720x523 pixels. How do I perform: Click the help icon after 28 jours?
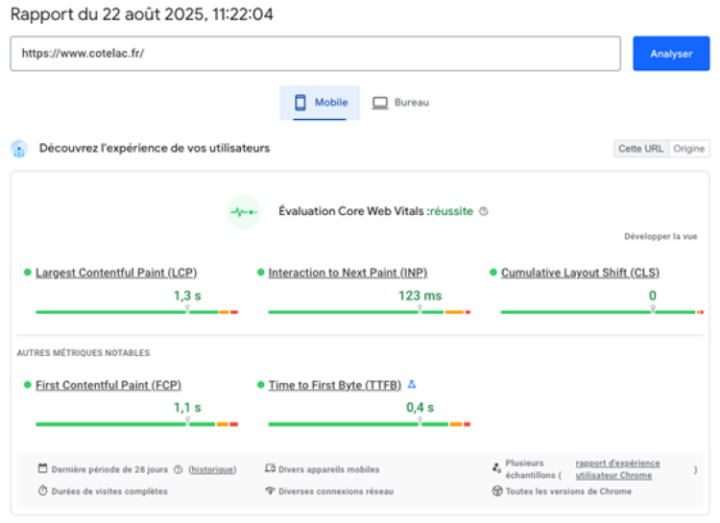coord(178,469)
